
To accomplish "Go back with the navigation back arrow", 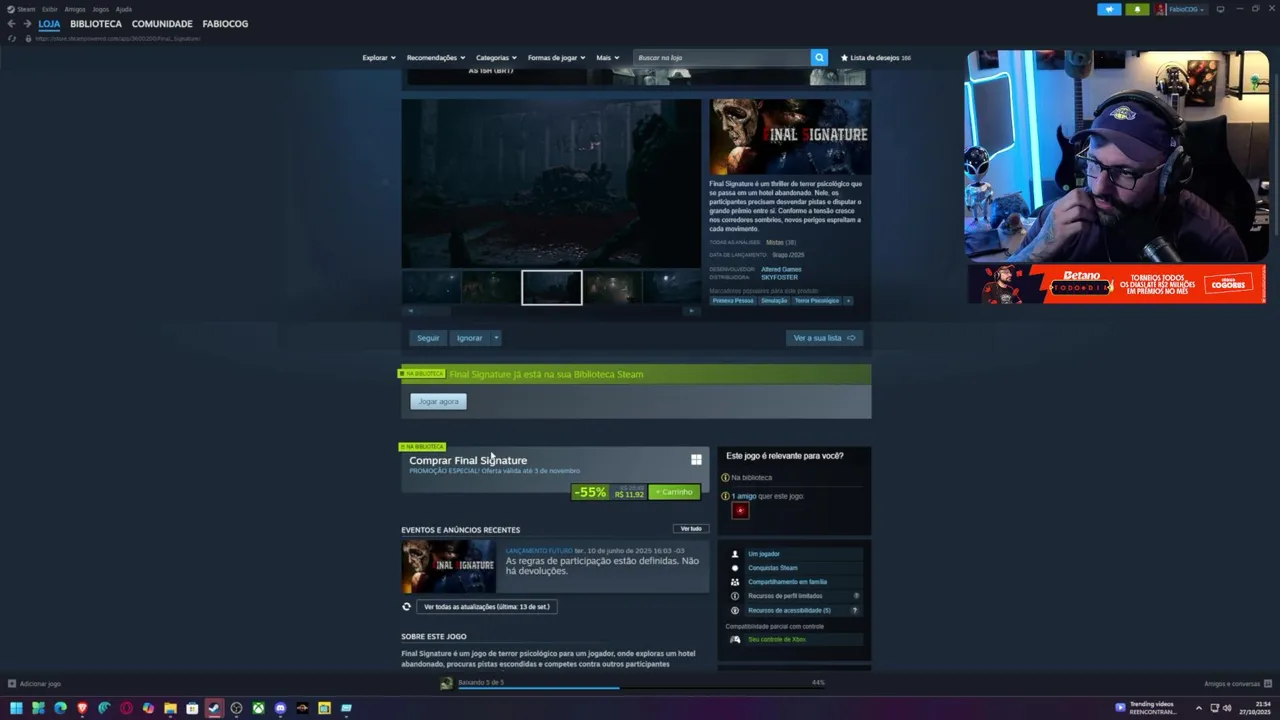I will click(12, 24).
